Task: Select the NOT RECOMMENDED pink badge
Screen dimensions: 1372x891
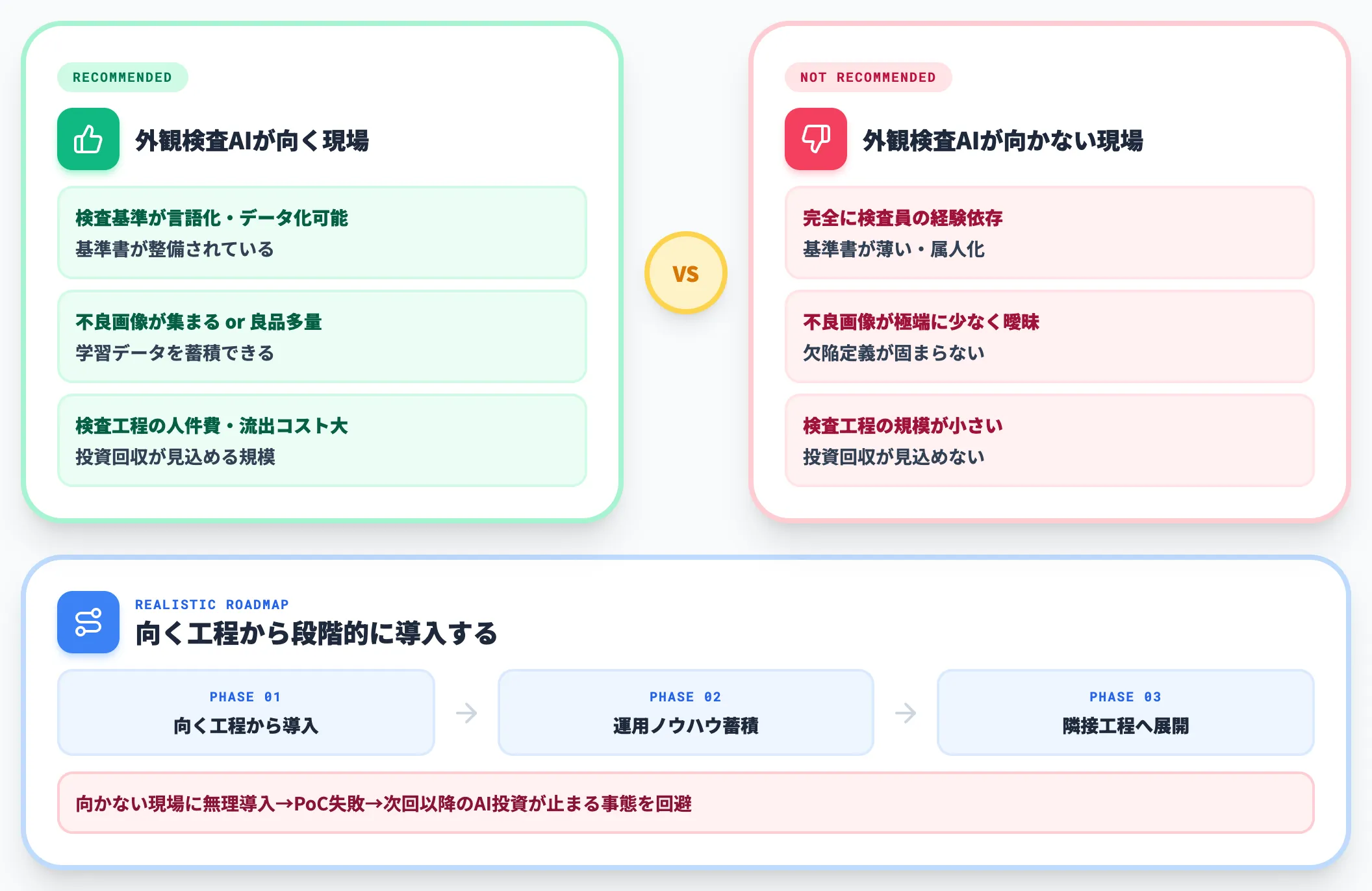Action: 869,77
